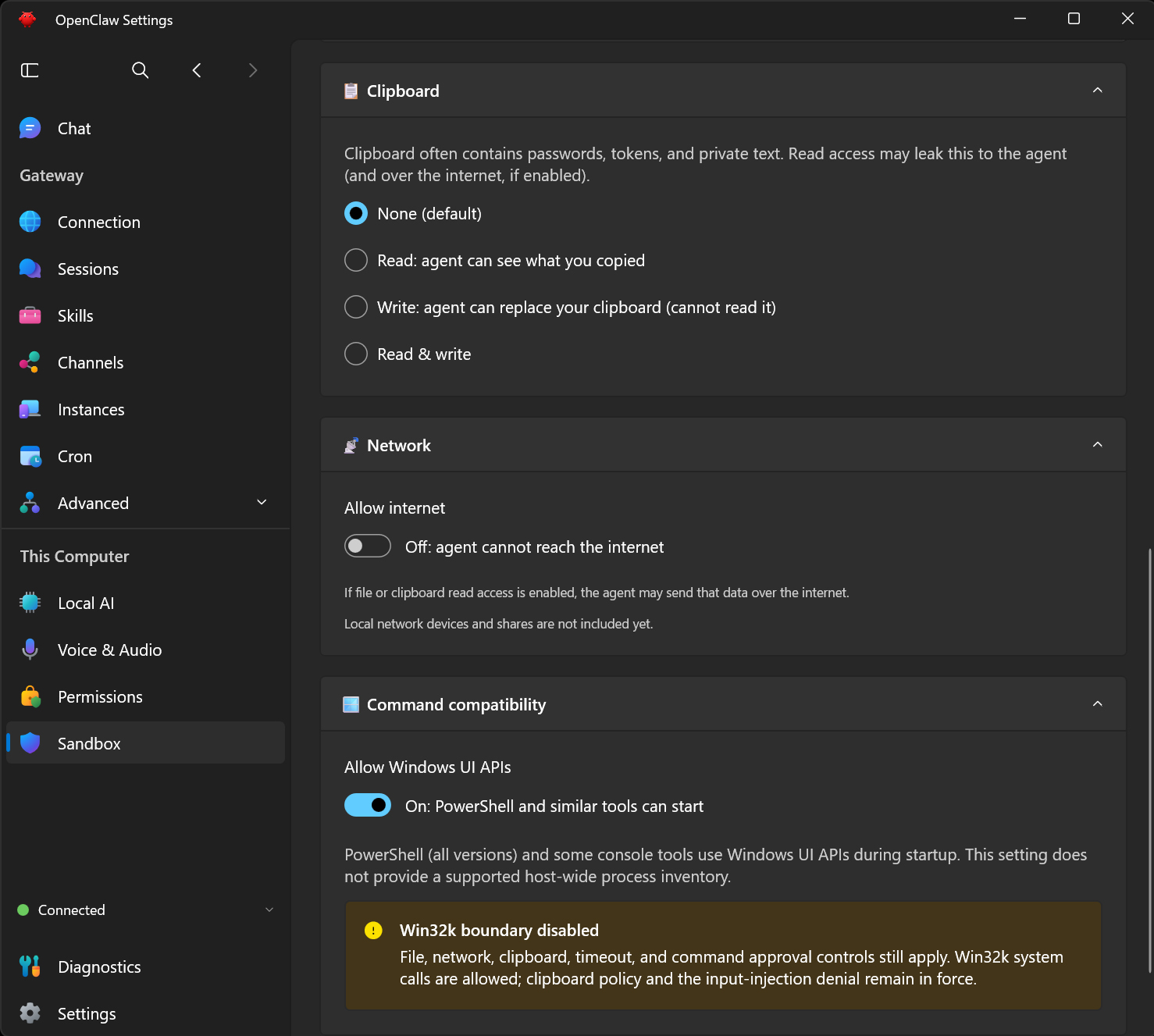Select Read & write clipboard option
Screen dimensions: 1154x1036
pyautogui.click(x=356, y=354)
